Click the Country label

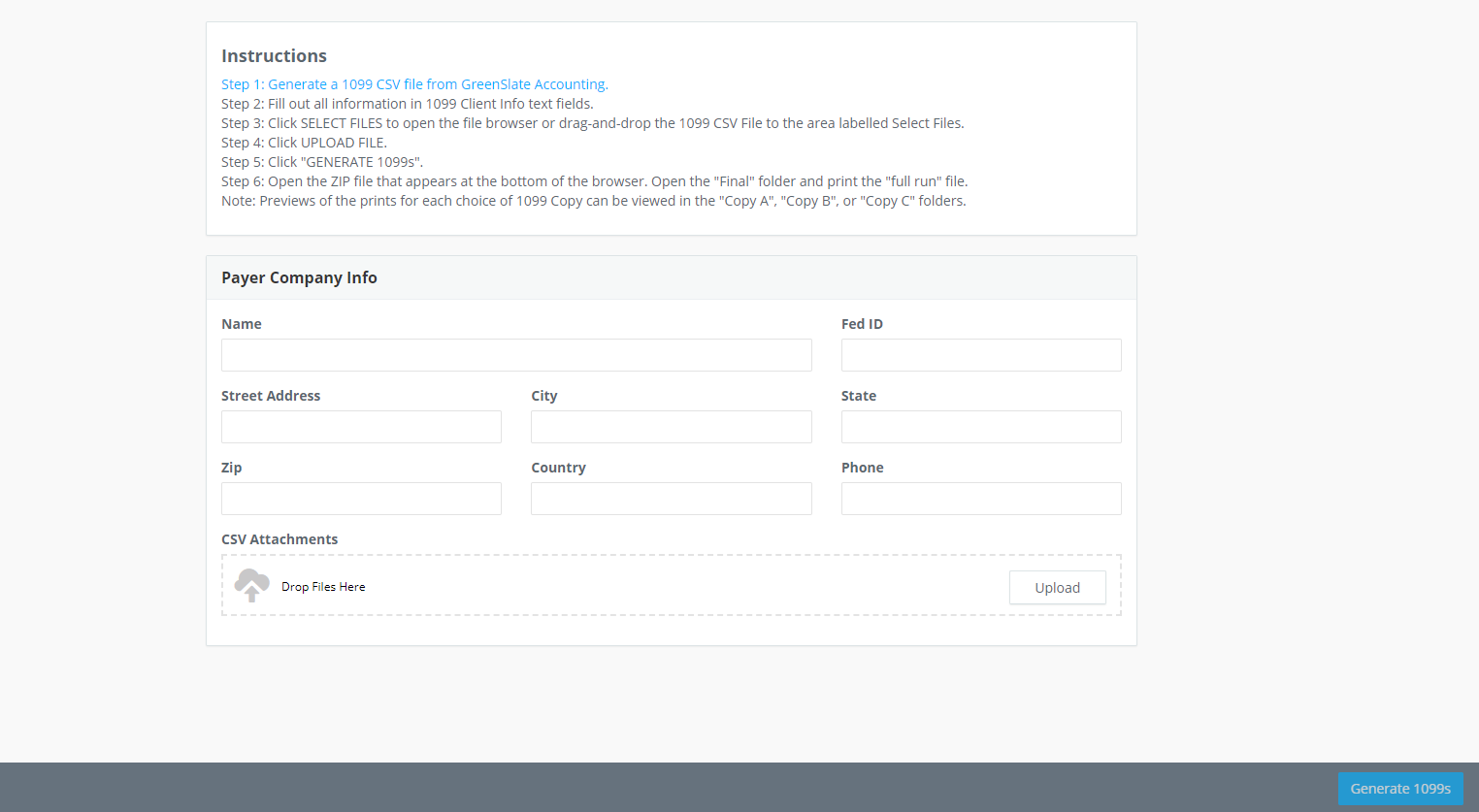[558, 468]
